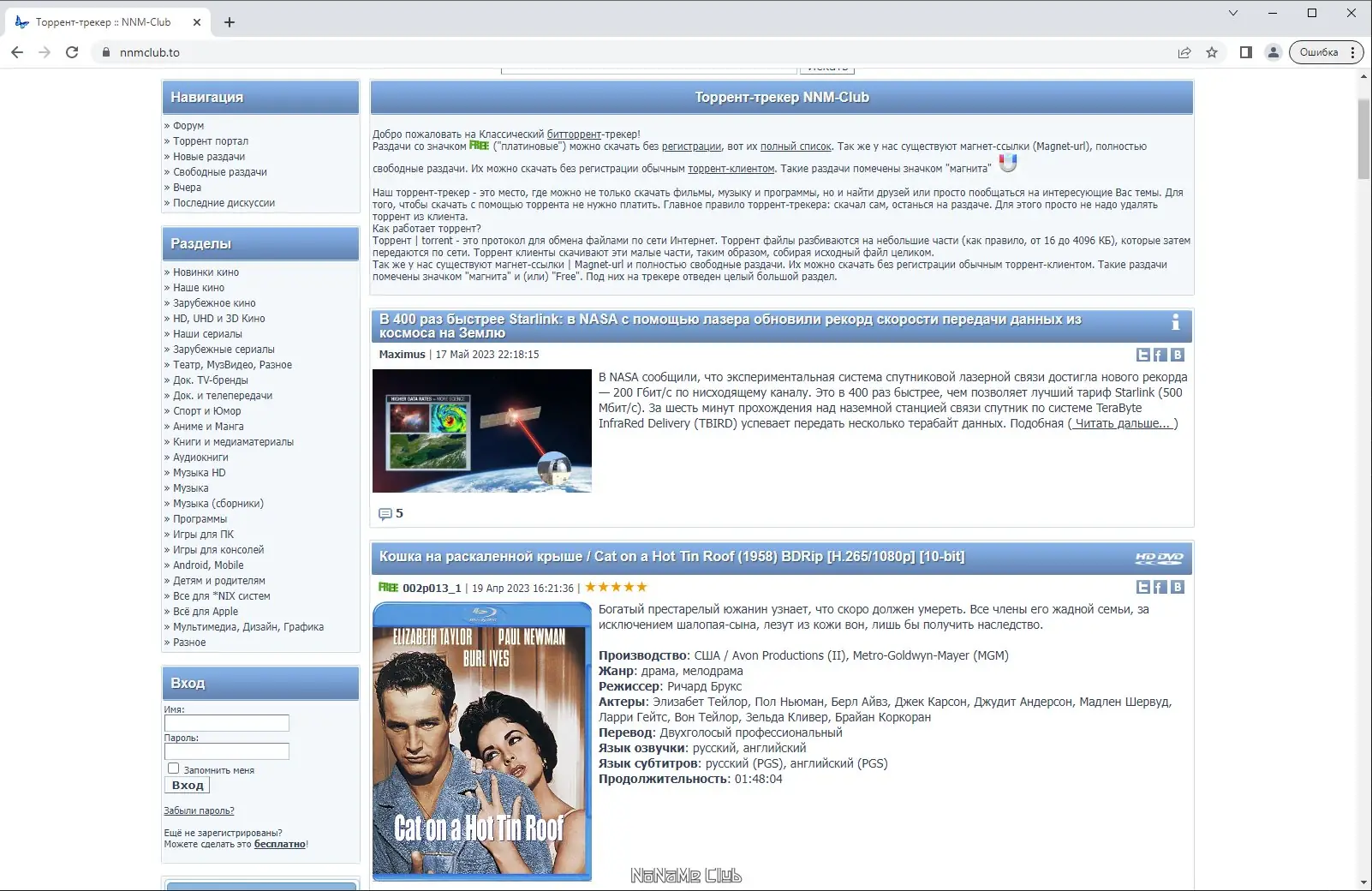Open the Cat on a Hot Tin Roof poster

pyautogui.click(x=482, y=741)
